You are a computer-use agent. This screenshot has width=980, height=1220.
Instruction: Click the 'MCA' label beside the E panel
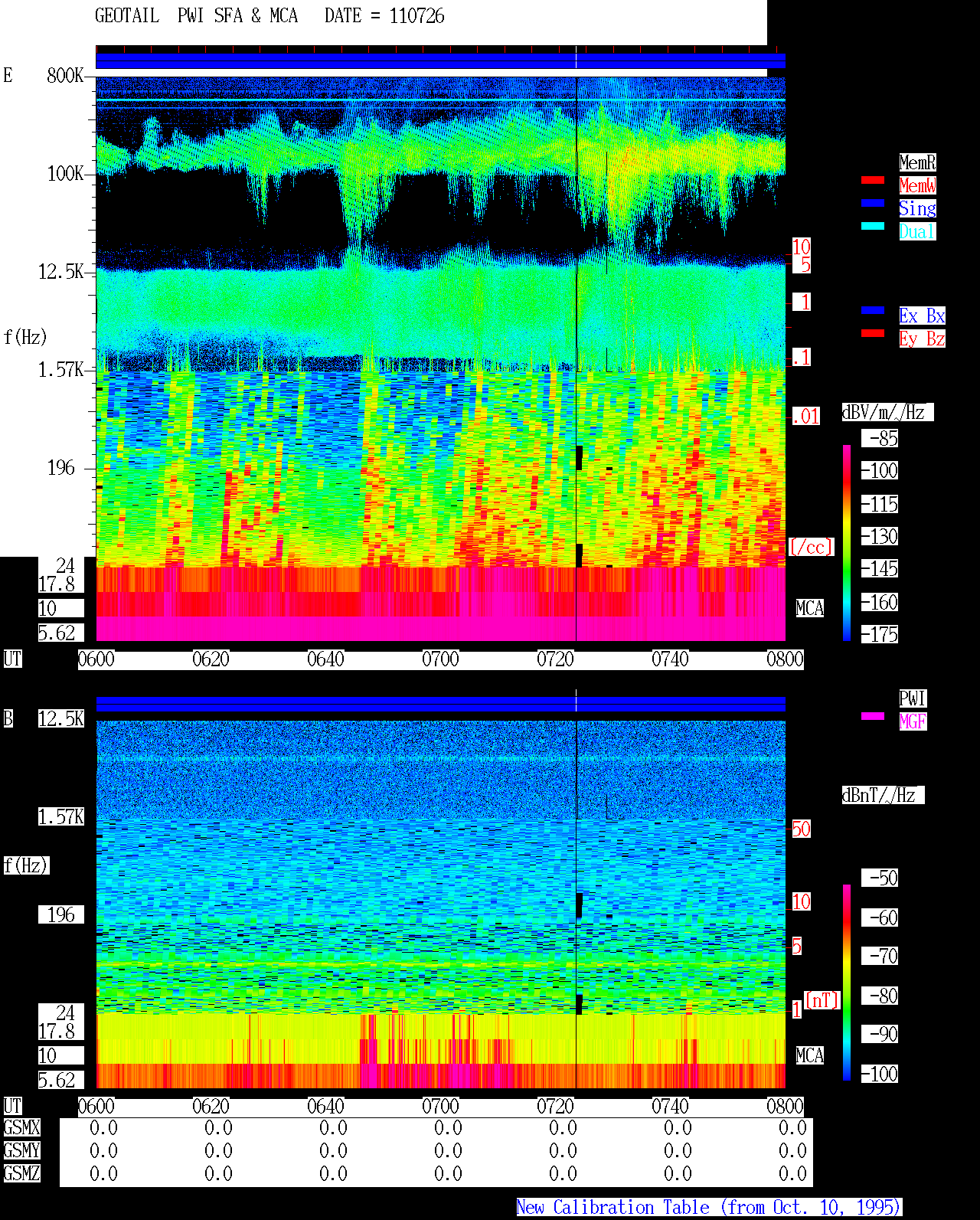(810, 608)
